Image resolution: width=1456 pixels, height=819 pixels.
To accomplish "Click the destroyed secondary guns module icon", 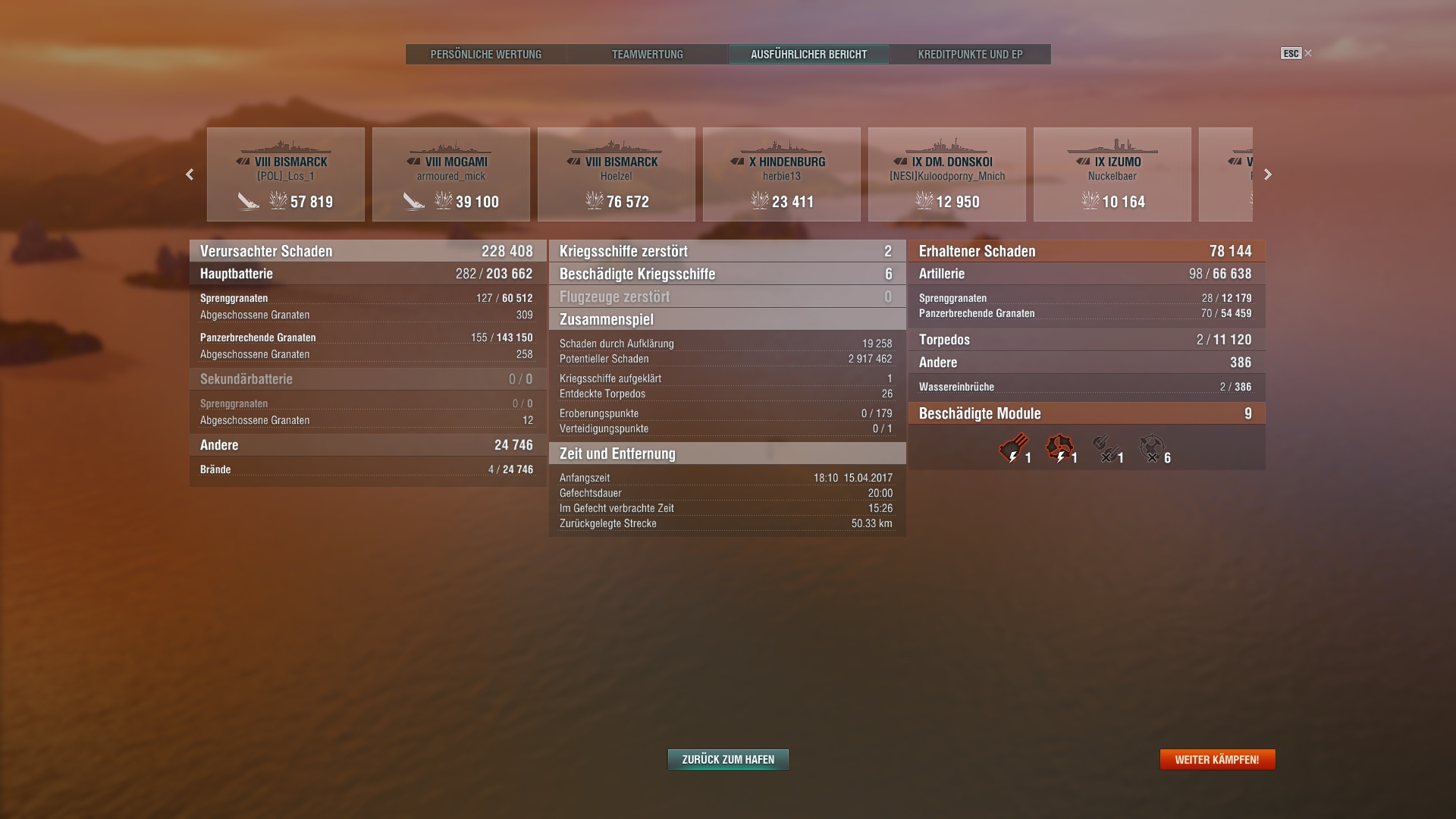I will 1105,447.
